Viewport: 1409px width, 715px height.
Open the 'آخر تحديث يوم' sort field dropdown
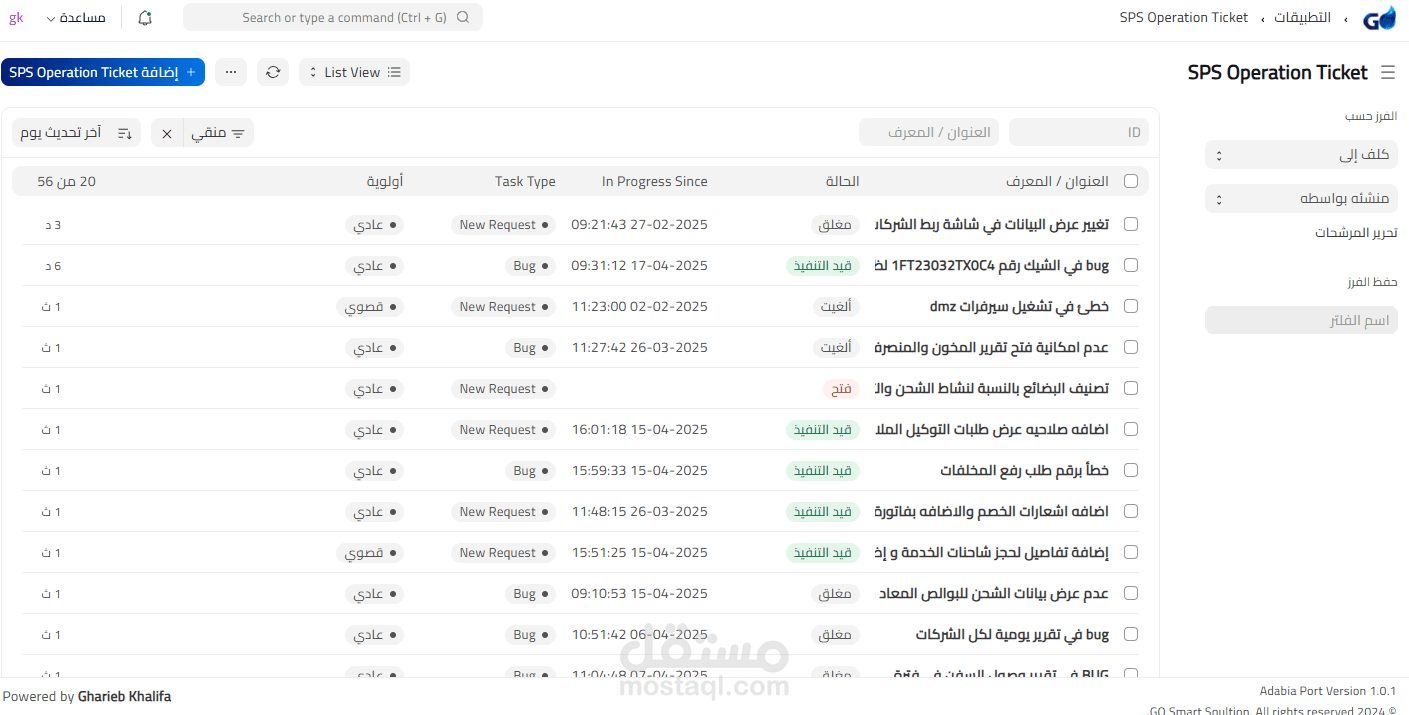coord(62,133)
